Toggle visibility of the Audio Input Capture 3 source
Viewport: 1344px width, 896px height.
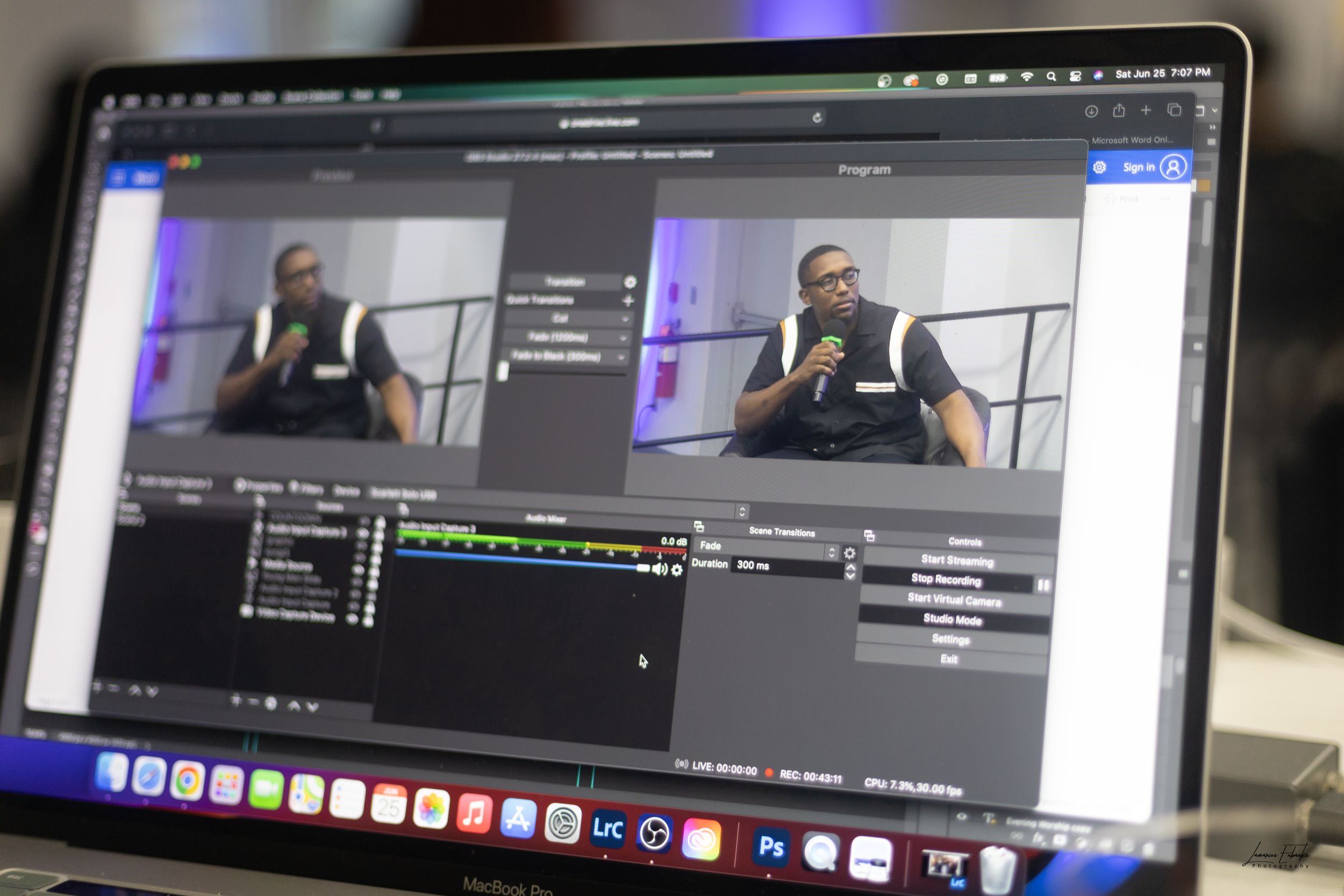click(362, 533)
